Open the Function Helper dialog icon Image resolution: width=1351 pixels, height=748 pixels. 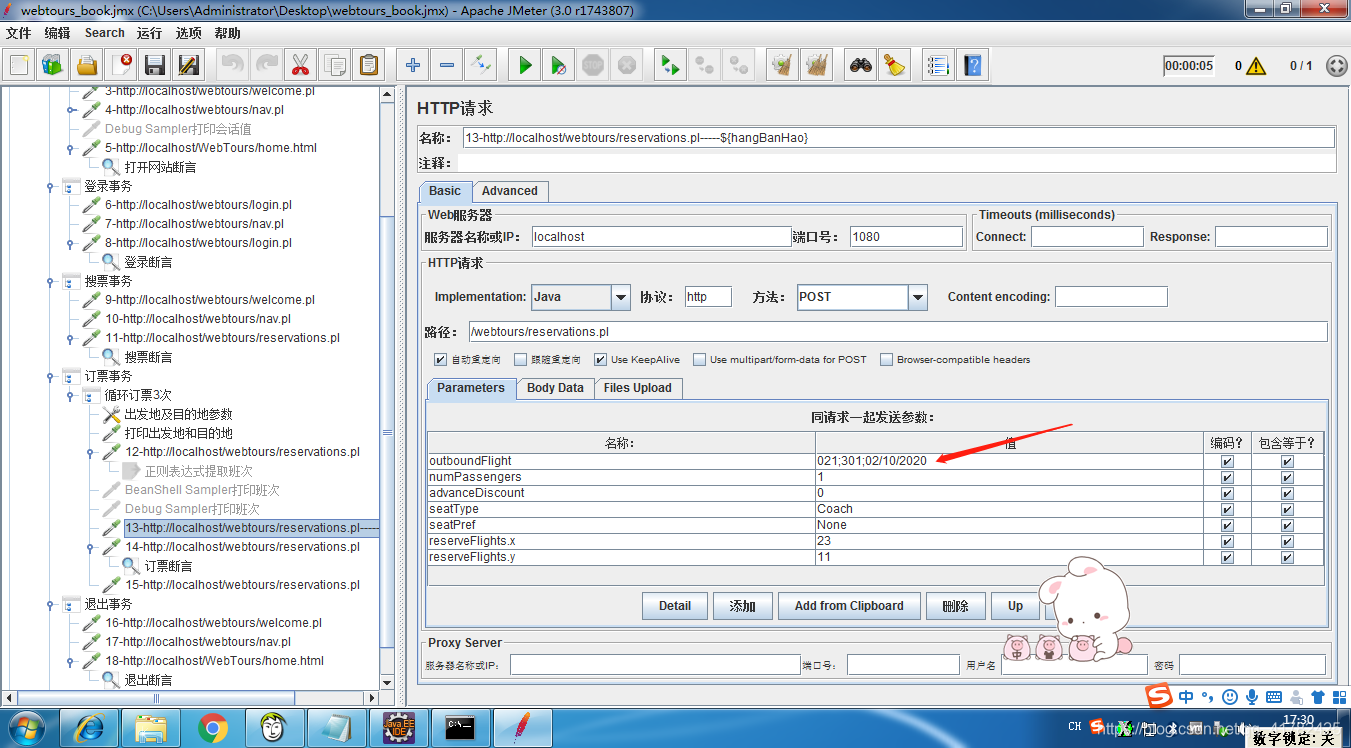coord(937,66)
